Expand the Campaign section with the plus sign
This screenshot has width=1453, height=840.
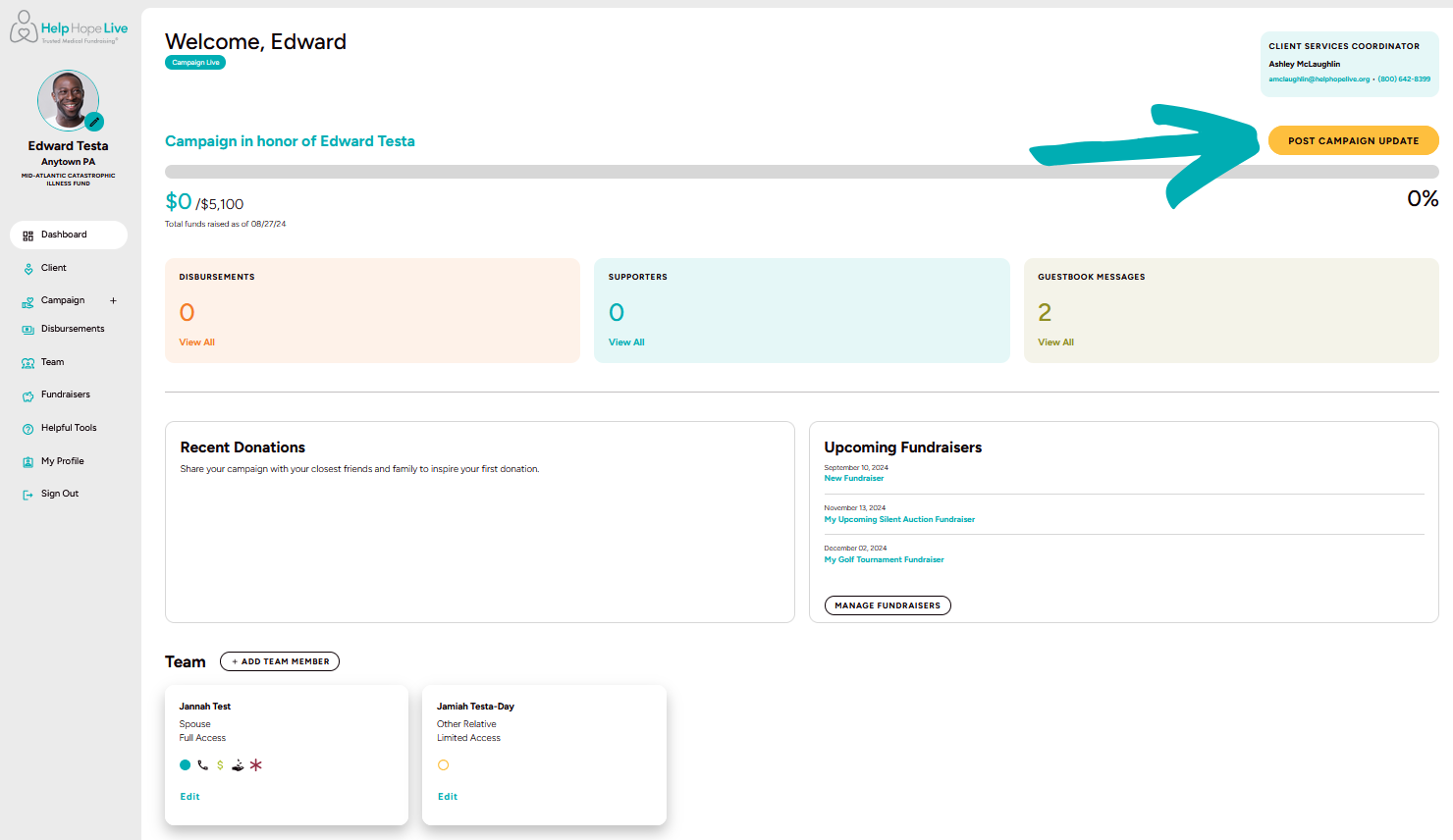[x=114, y=300]
